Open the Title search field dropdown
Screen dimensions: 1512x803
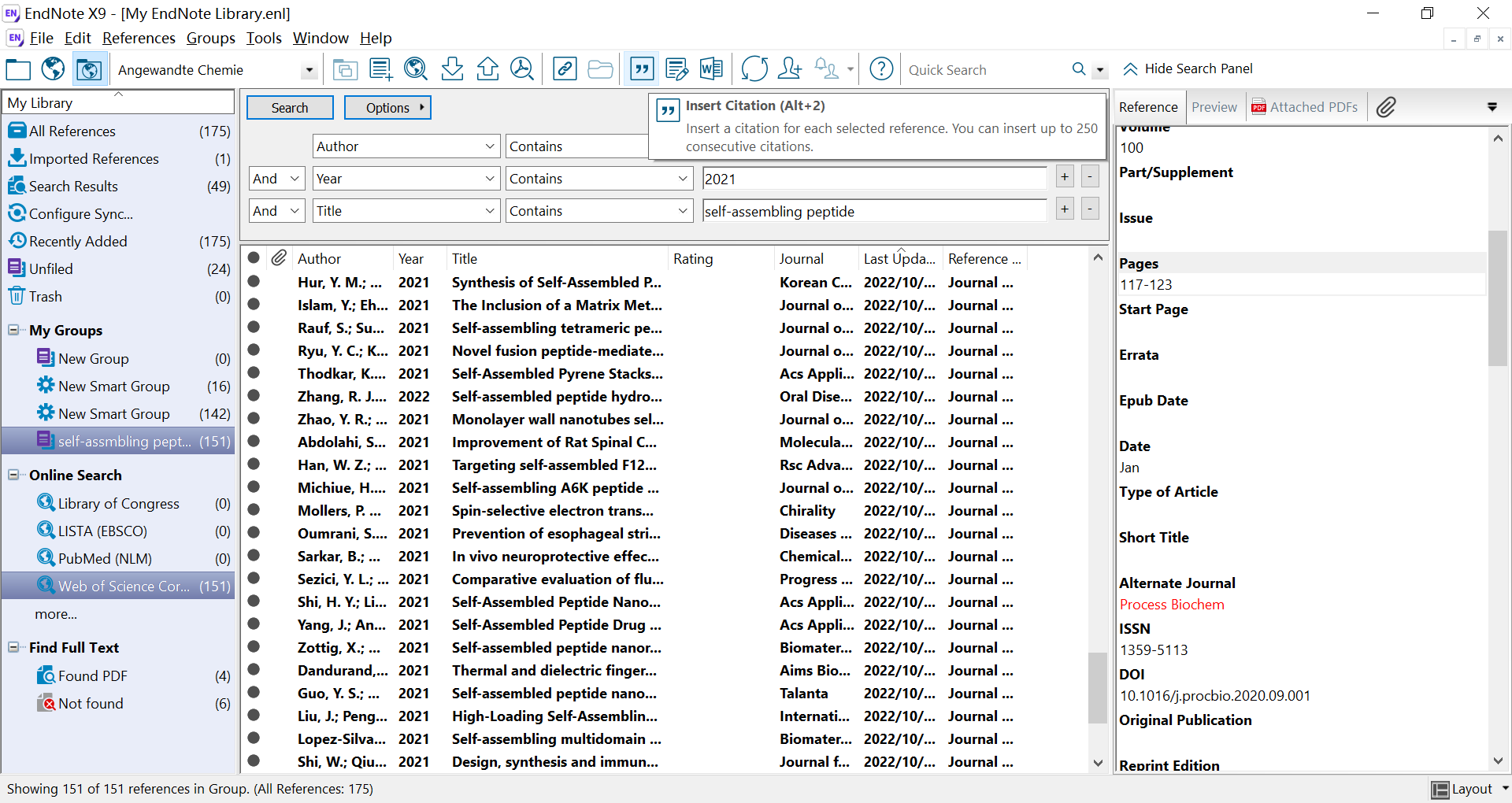click(490, 211)
